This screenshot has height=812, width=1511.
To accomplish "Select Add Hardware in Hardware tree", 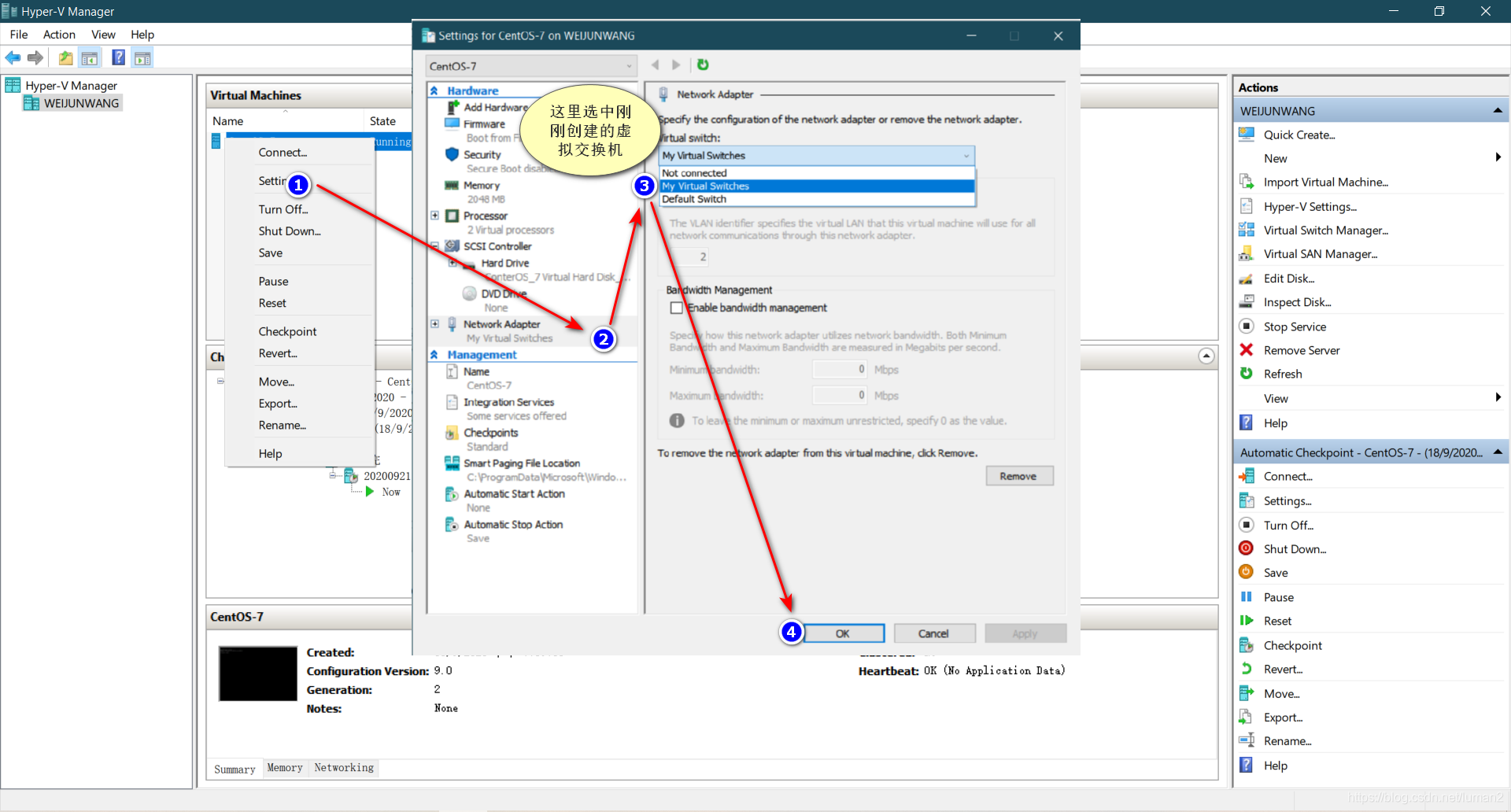I will click(x=495, y=107).
